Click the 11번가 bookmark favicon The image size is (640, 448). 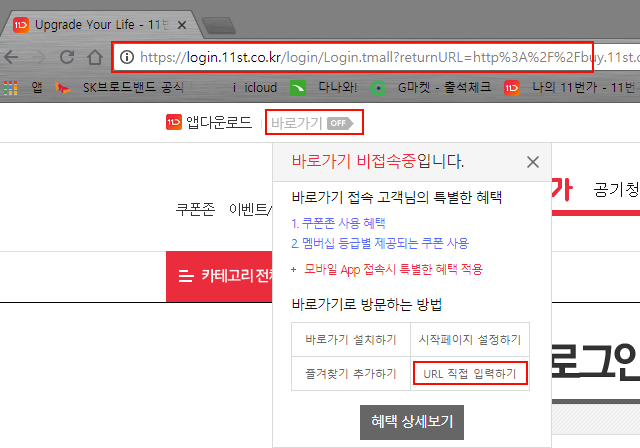pyautogui.click(x=511, y=88)
